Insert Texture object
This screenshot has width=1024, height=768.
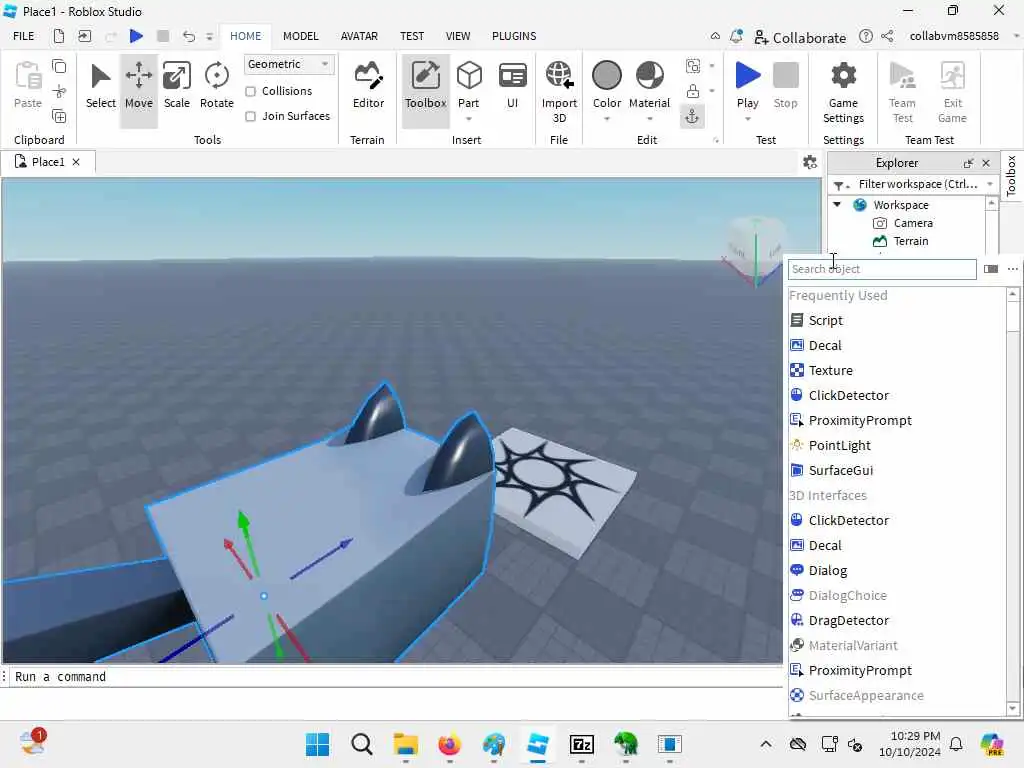point(831,370)
